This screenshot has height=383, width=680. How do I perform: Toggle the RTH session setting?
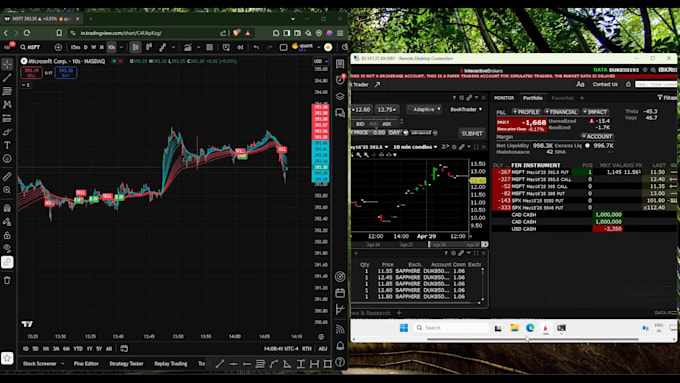click(x=307, y=348)
